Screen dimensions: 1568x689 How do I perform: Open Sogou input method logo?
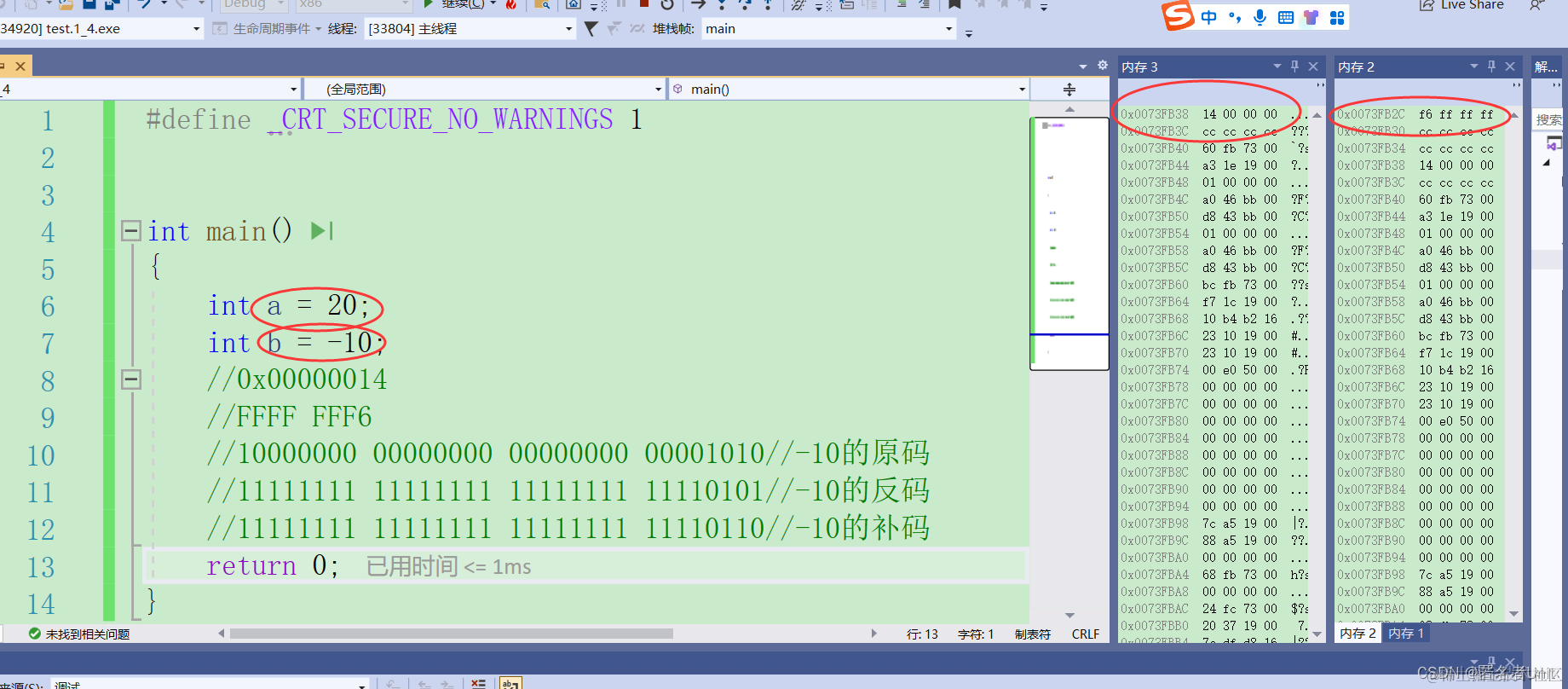[x=1178, y=14]
